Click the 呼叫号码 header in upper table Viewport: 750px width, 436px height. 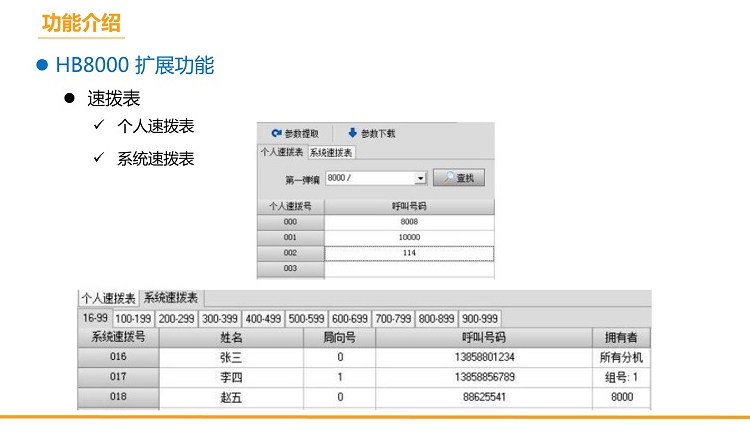(x=409, y=207)
